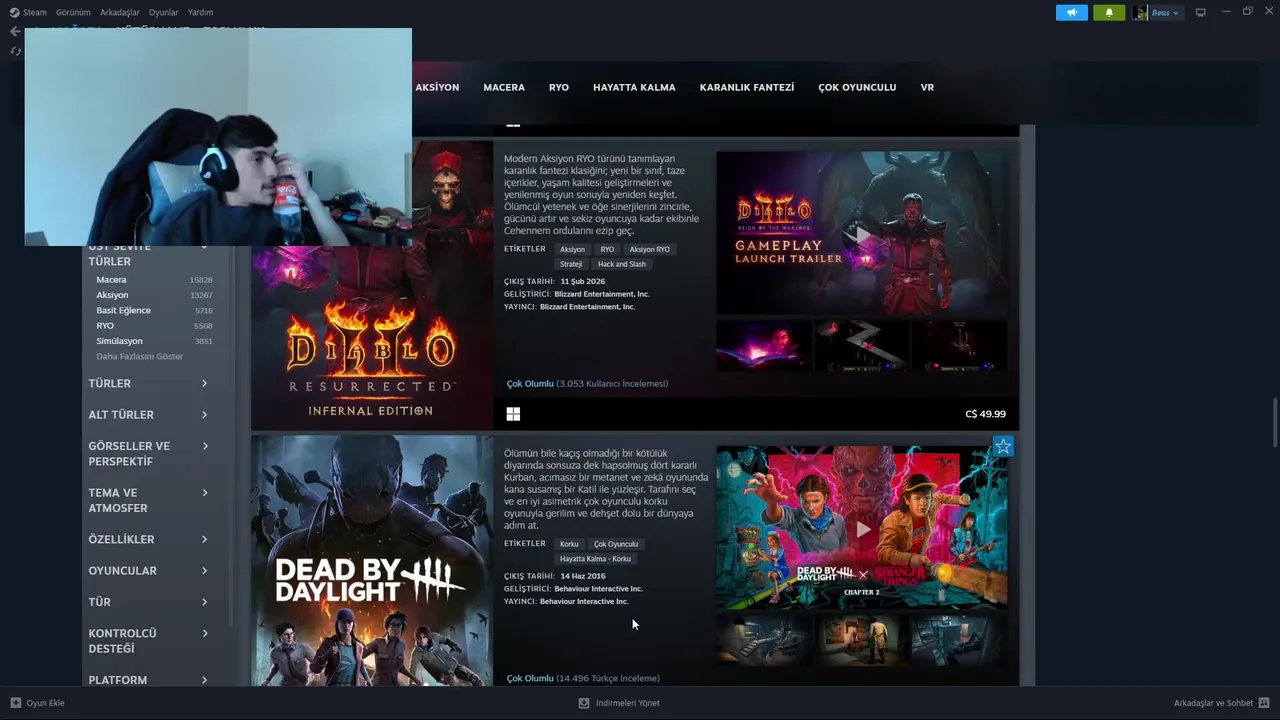Select third Diablo screenshot thumbnail
Image resolution: width=1280 pixels, height=720 pixels.
pos(959,345)
